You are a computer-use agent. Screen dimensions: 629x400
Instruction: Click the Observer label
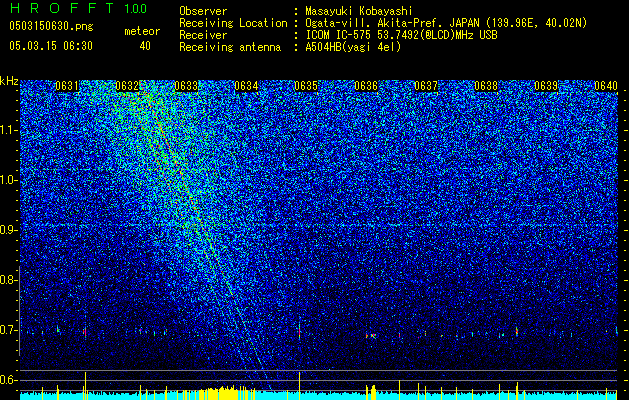203,11
